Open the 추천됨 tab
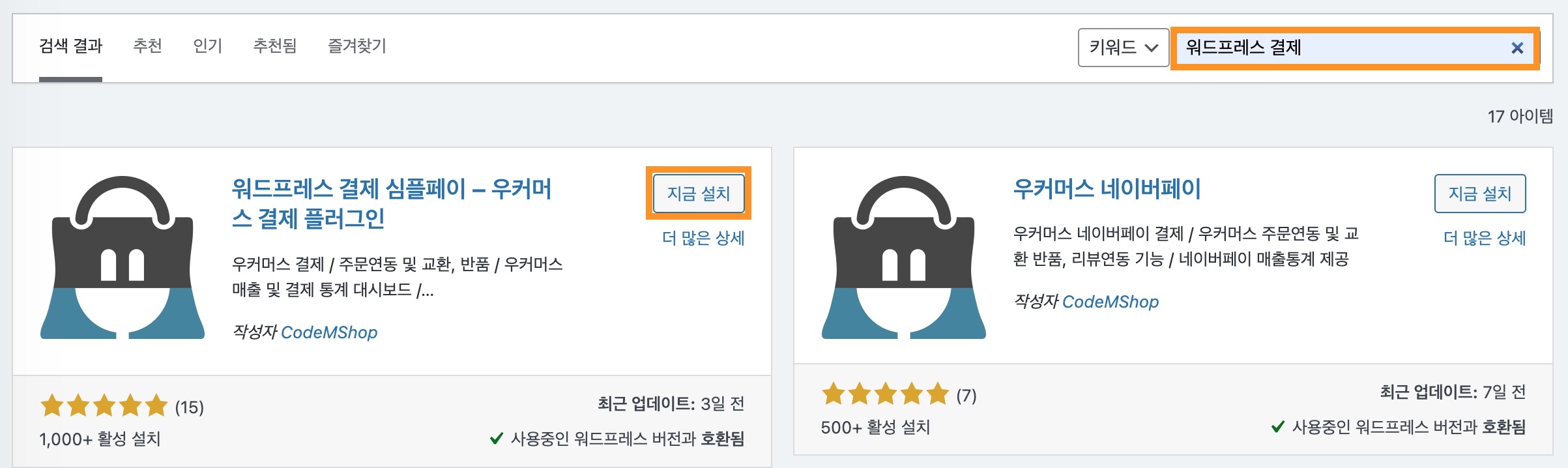Screen dimensions: 1568x468 pyautogui.click(x=275, y=46)
